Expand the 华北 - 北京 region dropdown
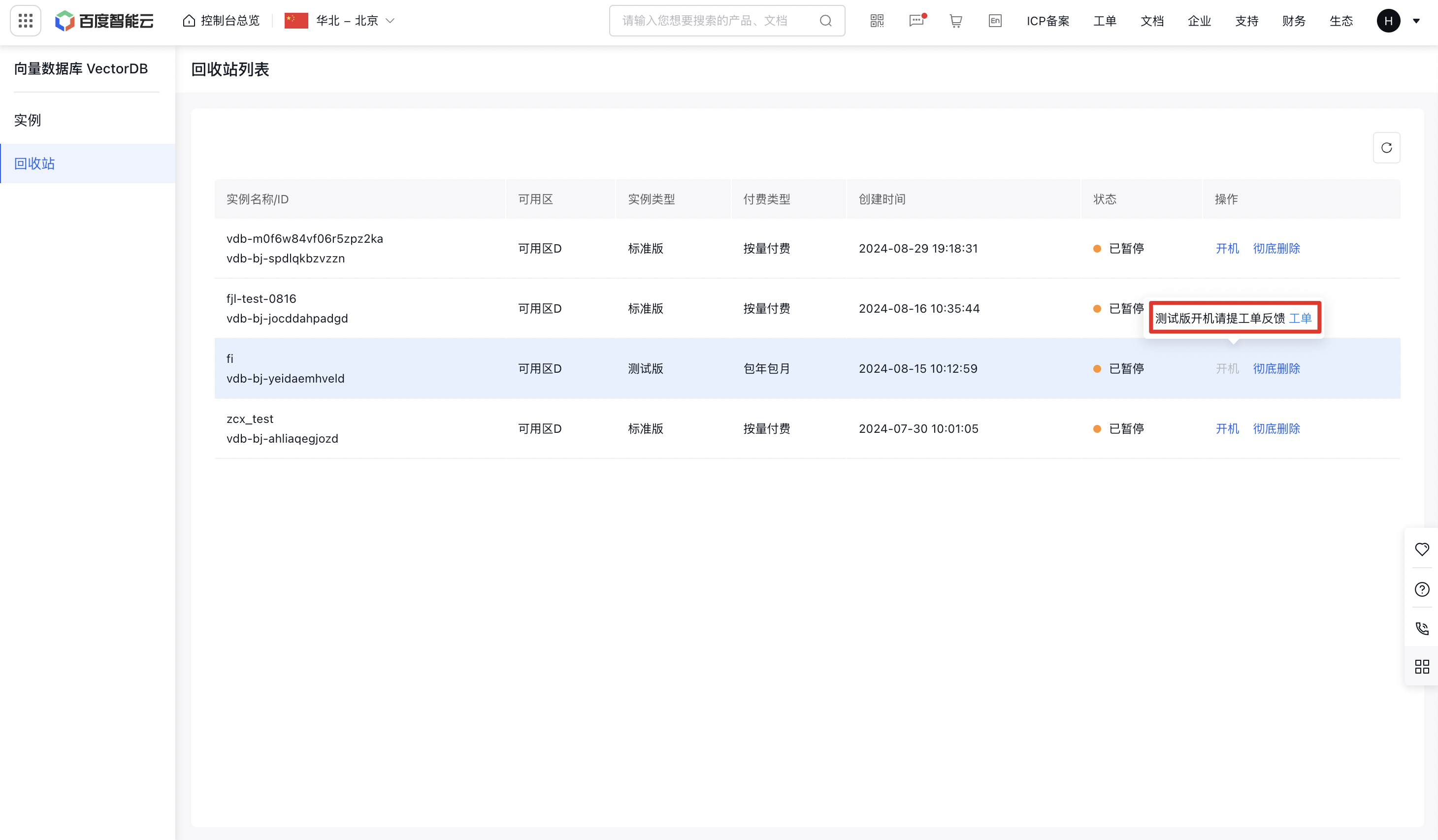Viewport: 1438px width, 840px height. [x=339, y=21]
